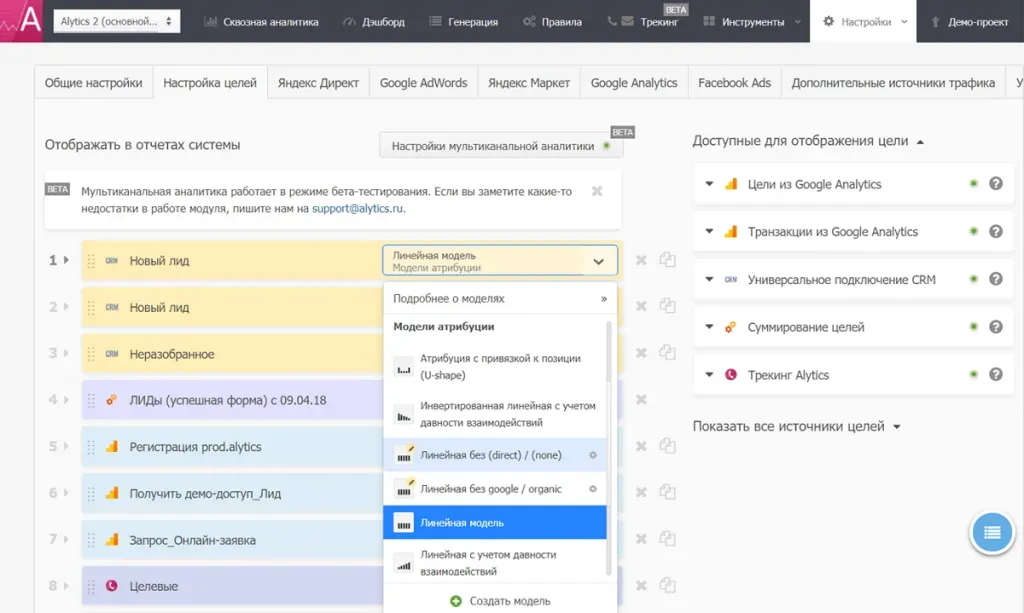Image resolution: width=1024 pixels, height=613 pixels.
Task: Click Analytics icon on Получить демо-доступ_Лид
Action: [112, 493]
